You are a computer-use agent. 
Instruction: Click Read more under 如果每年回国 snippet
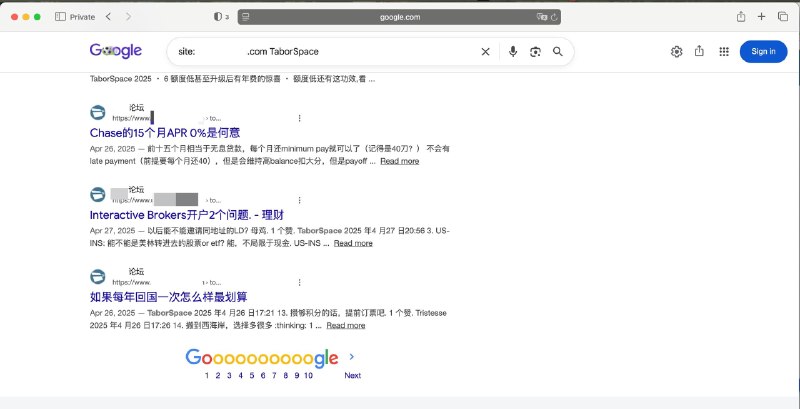click(x=346, y=325)
